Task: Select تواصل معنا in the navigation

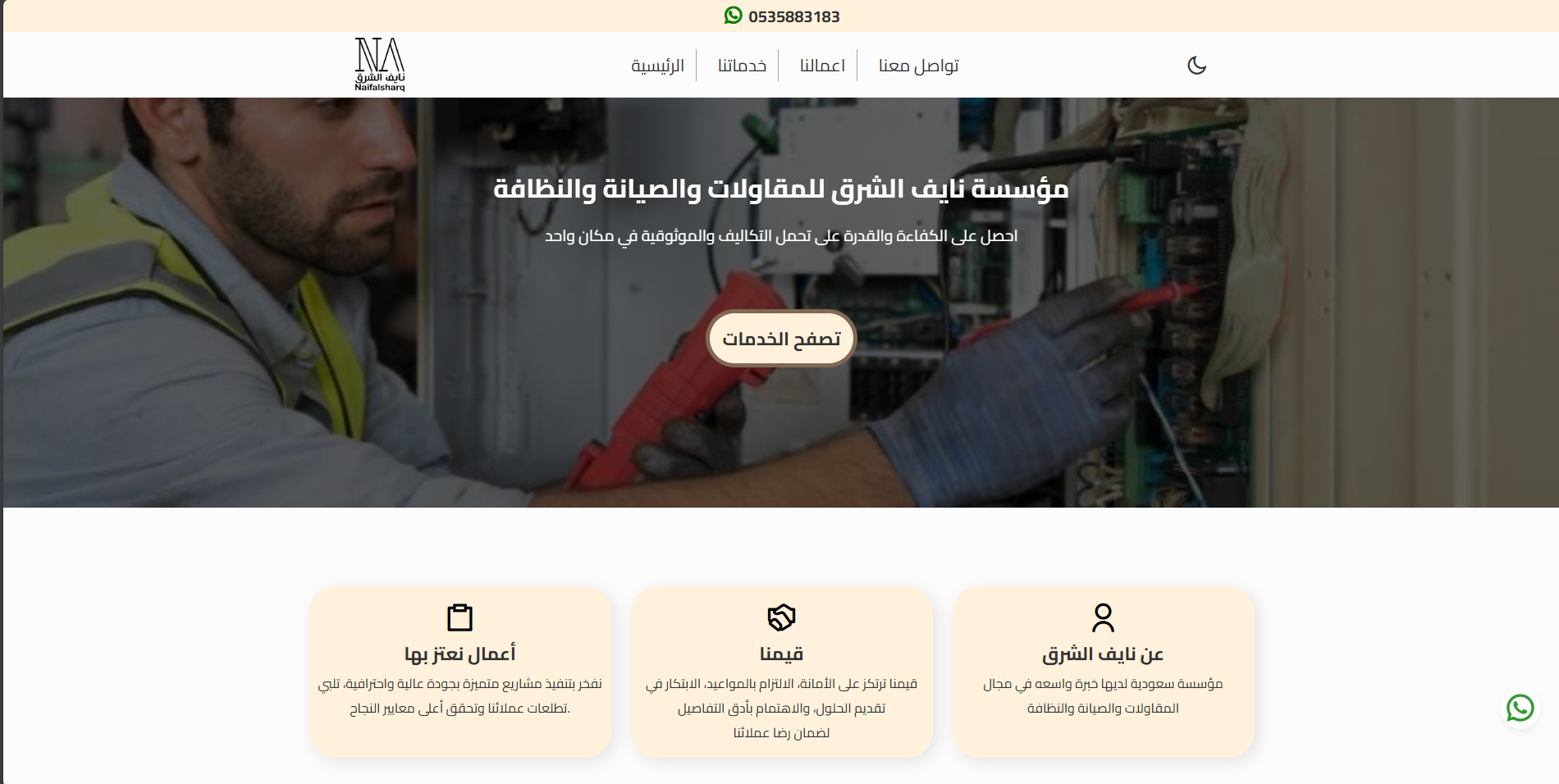Action: pos(918,66)
